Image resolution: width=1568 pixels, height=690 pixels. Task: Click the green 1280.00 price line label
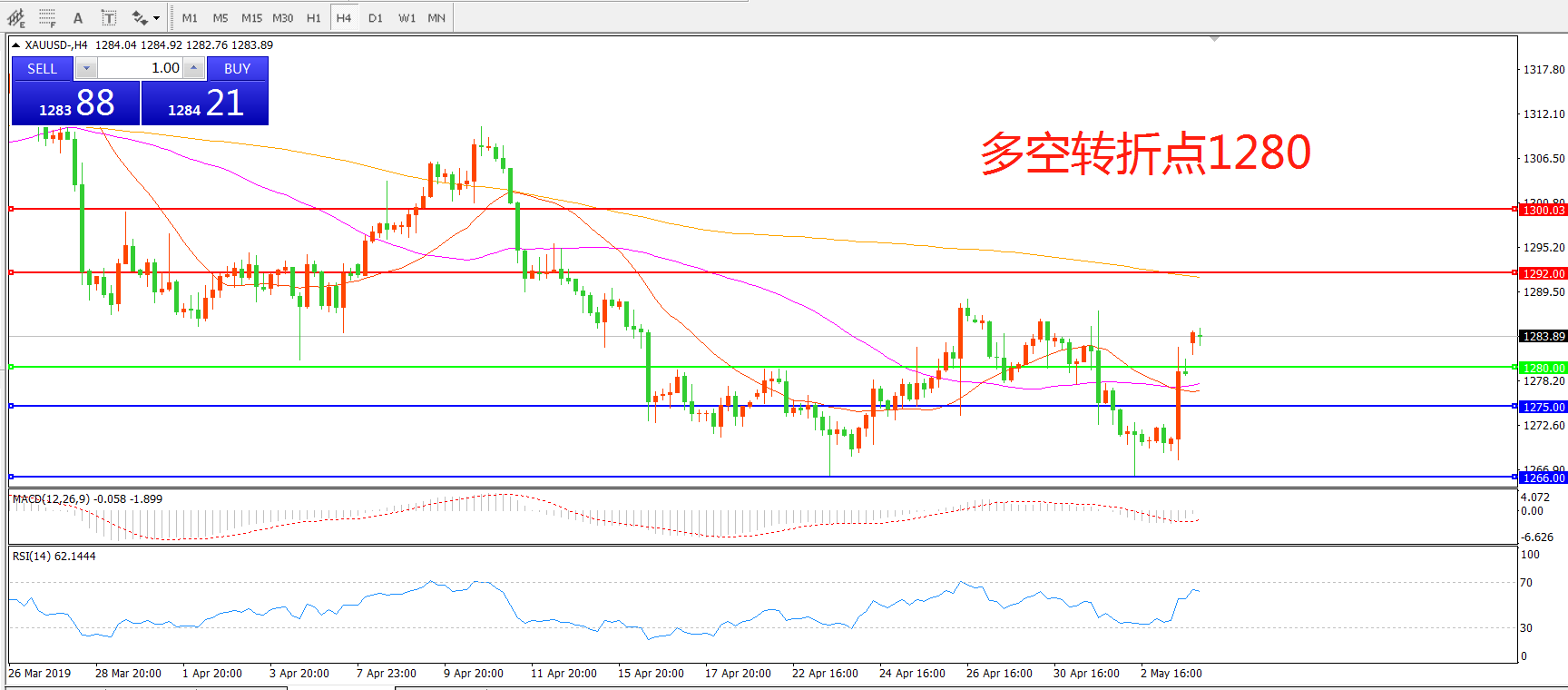[1543, 368]
